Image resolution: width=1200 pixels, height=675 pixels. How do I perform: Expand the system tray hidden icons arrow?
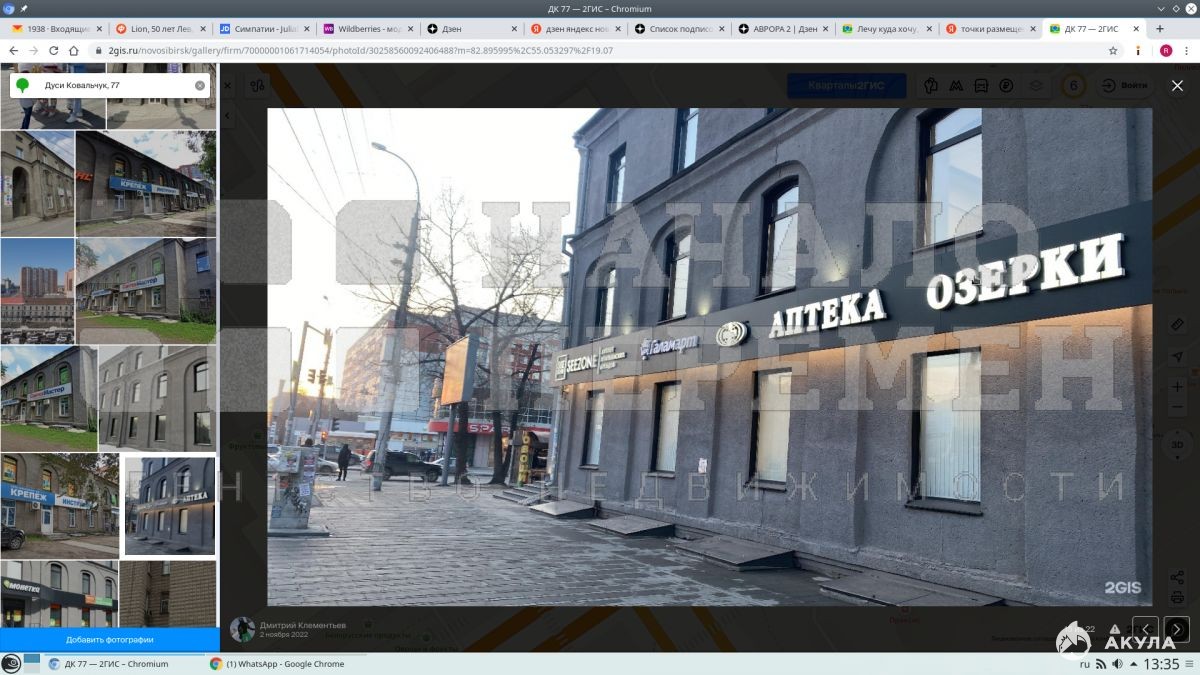point(1133,665)
